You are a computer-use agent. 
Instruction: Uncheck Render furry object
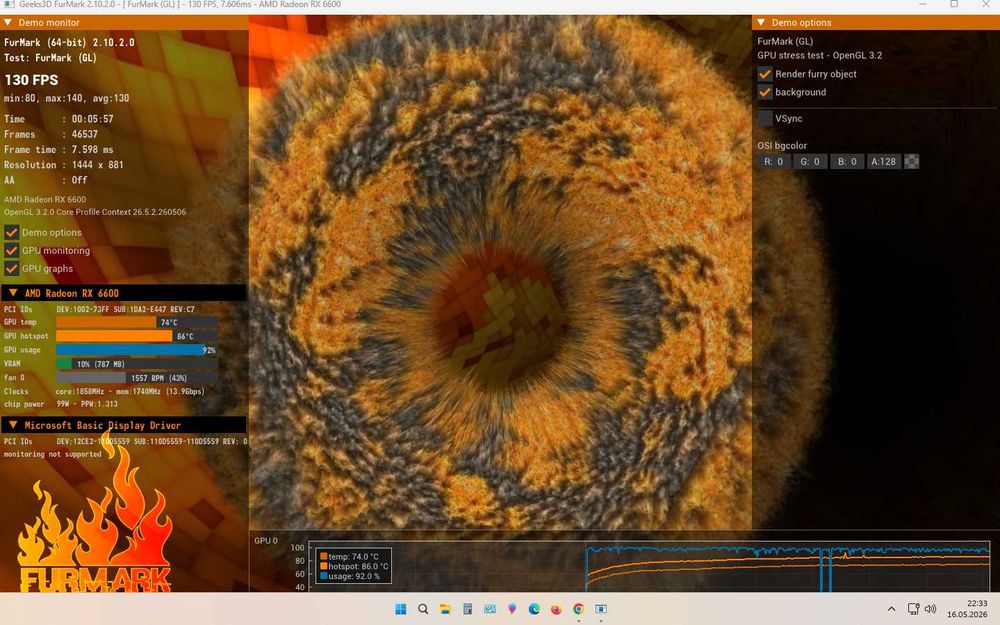click(765, 74)
